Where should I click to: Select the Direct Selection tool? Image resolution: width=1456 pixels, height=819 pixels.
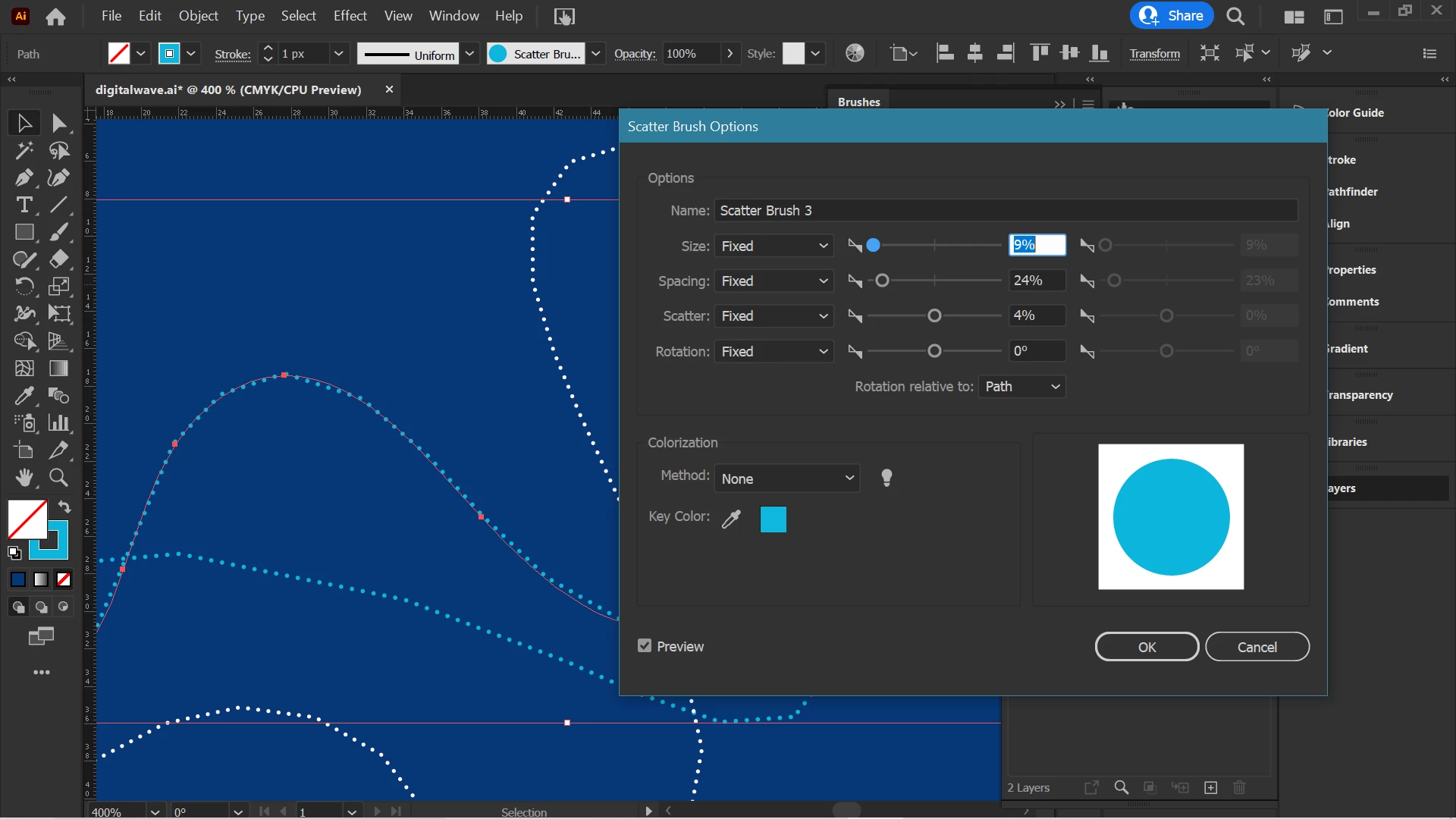click(59, 123)
